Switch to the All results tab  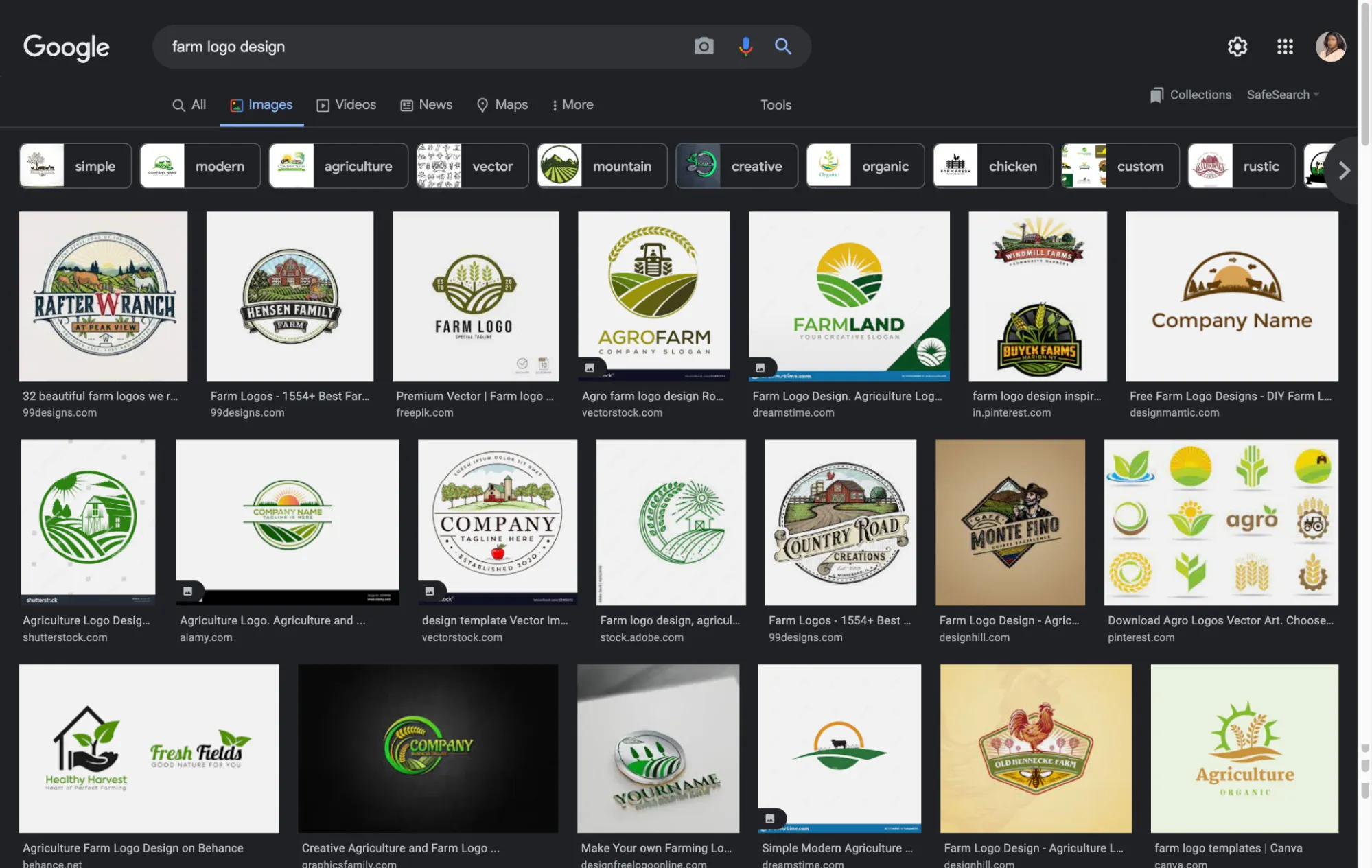click(189, 105)
